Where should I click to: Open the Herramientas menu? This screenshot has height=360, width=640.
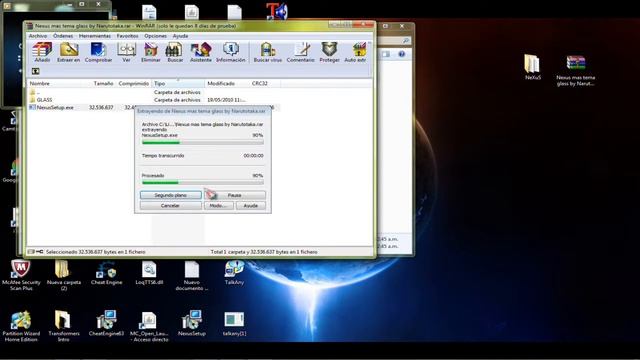tap(95, 36)
